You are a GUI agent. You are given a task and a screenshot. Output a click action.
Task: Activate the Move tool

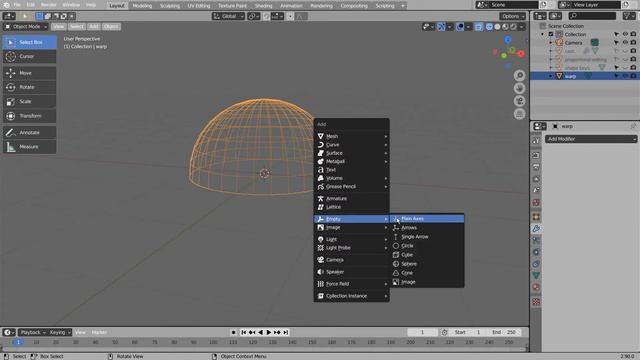[x=29, y=73]
